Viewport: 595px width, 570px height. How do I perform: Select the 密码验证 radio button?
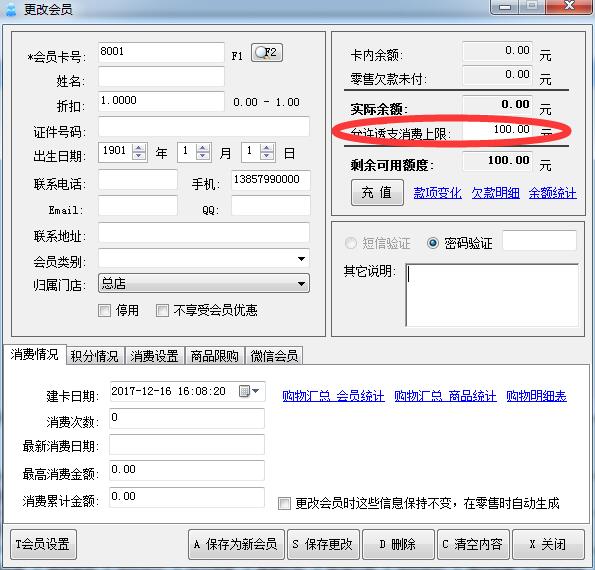[433, 242]
